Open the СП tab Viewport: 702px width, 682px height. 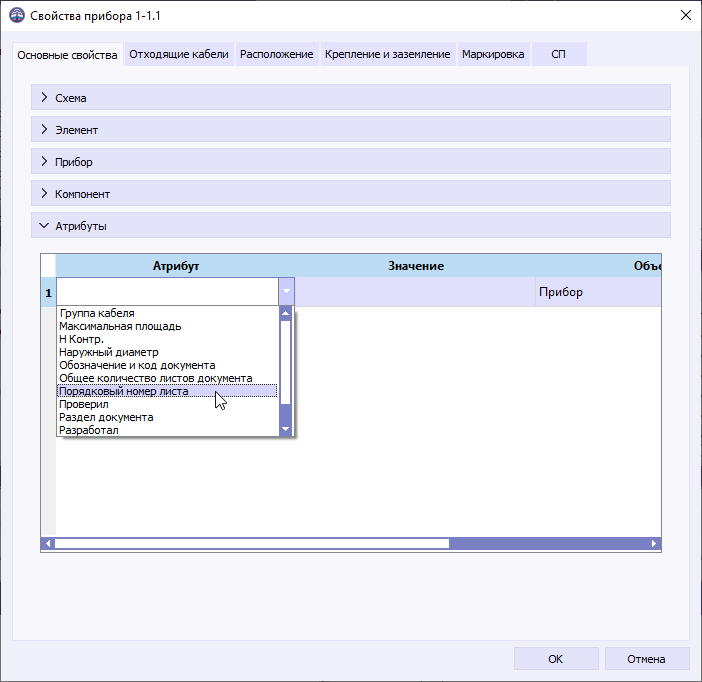tap(558, 54)
